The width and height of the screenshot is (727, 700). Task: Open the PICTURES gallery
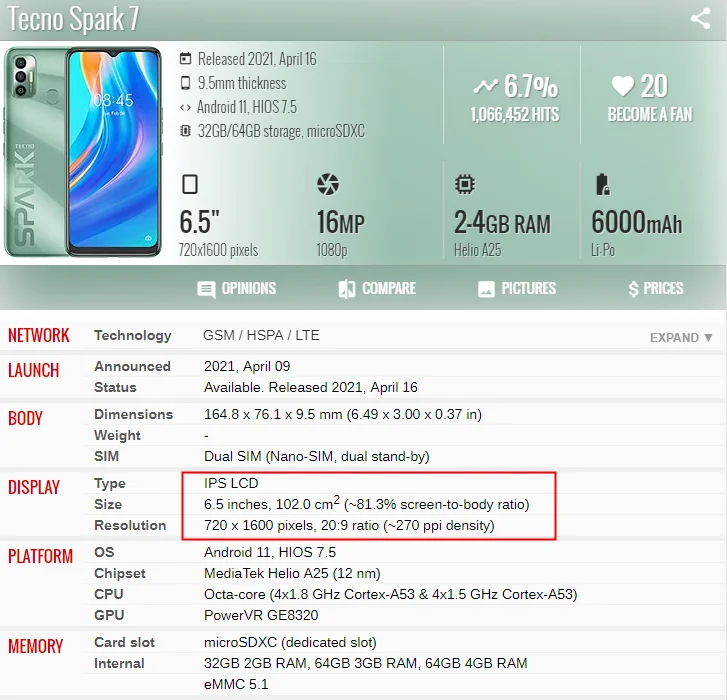517,288
